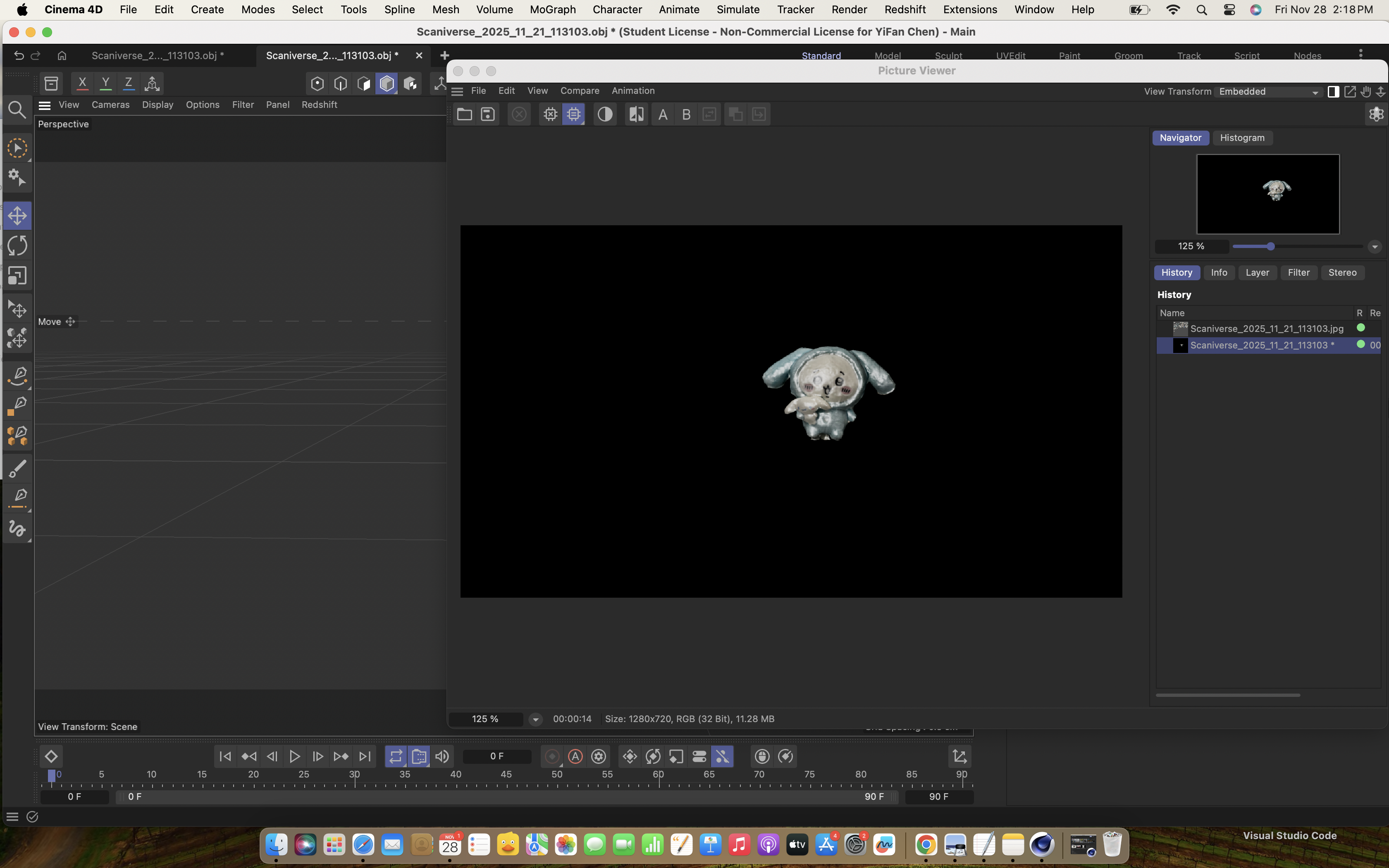The width and height of the screenshot is (1389, 868).
Task: Switch to the Sculpt layout
Action: point(948,56)
